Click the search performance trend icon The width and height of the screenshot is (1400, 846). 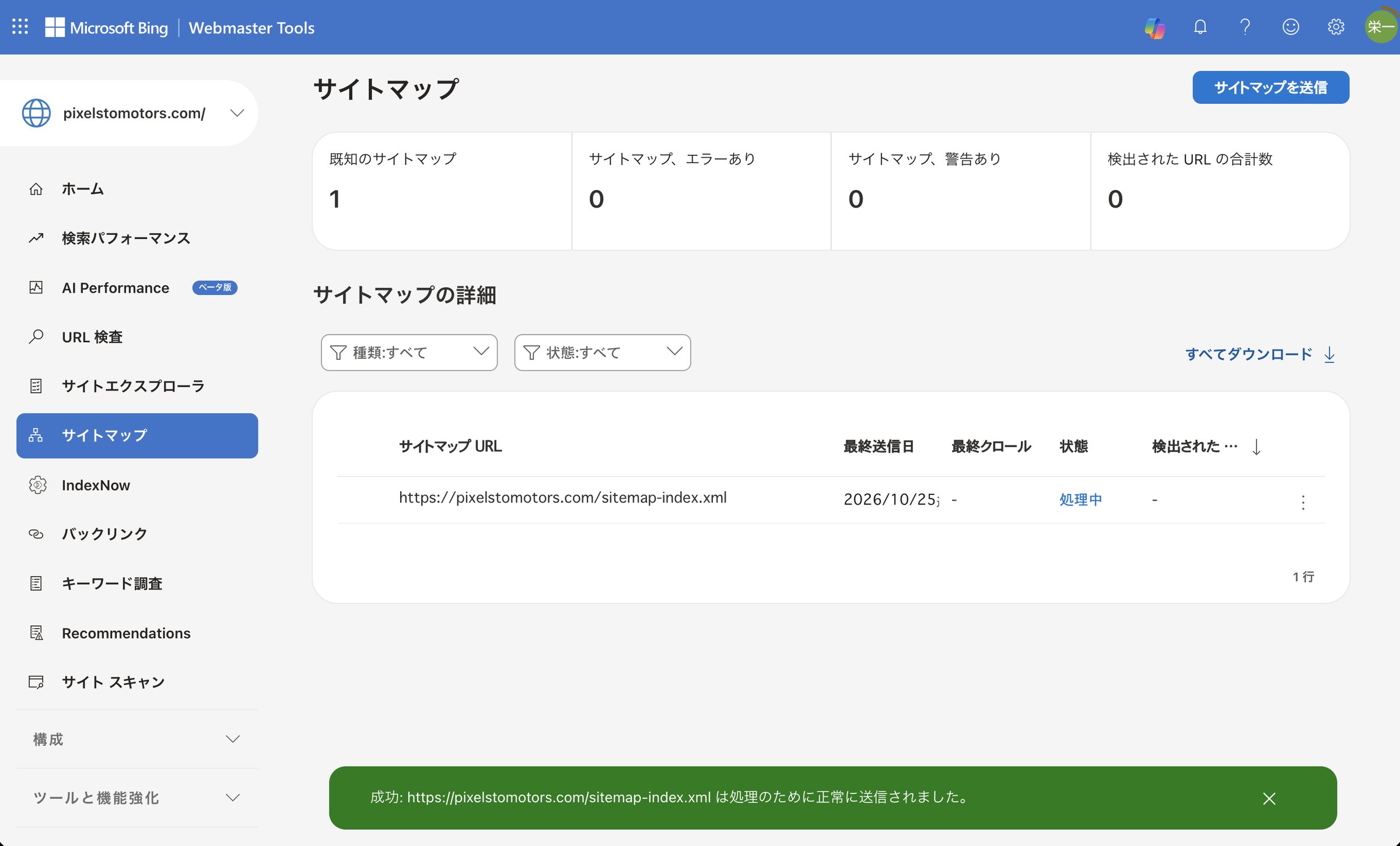[x=36, y=238]
